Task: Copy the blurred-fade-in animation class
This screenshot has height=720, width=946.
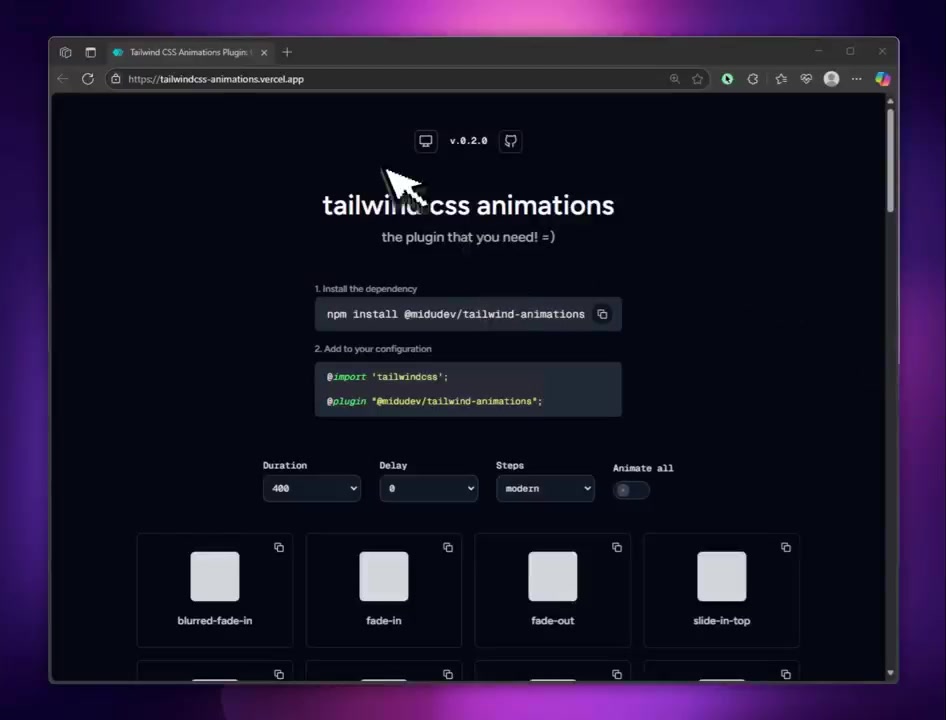Action: click(279, 547)
